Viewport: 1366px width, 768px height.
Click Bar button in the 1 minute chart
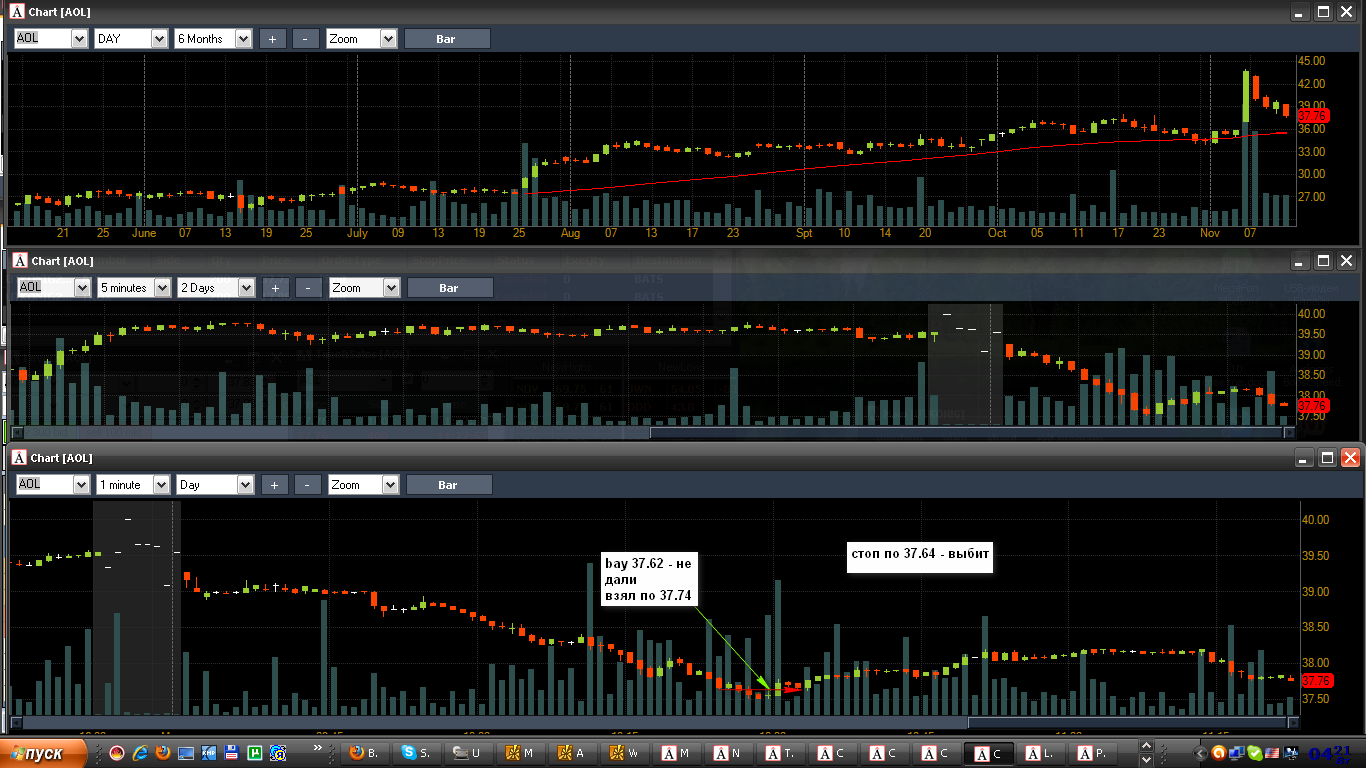click(x=449, y=484)
